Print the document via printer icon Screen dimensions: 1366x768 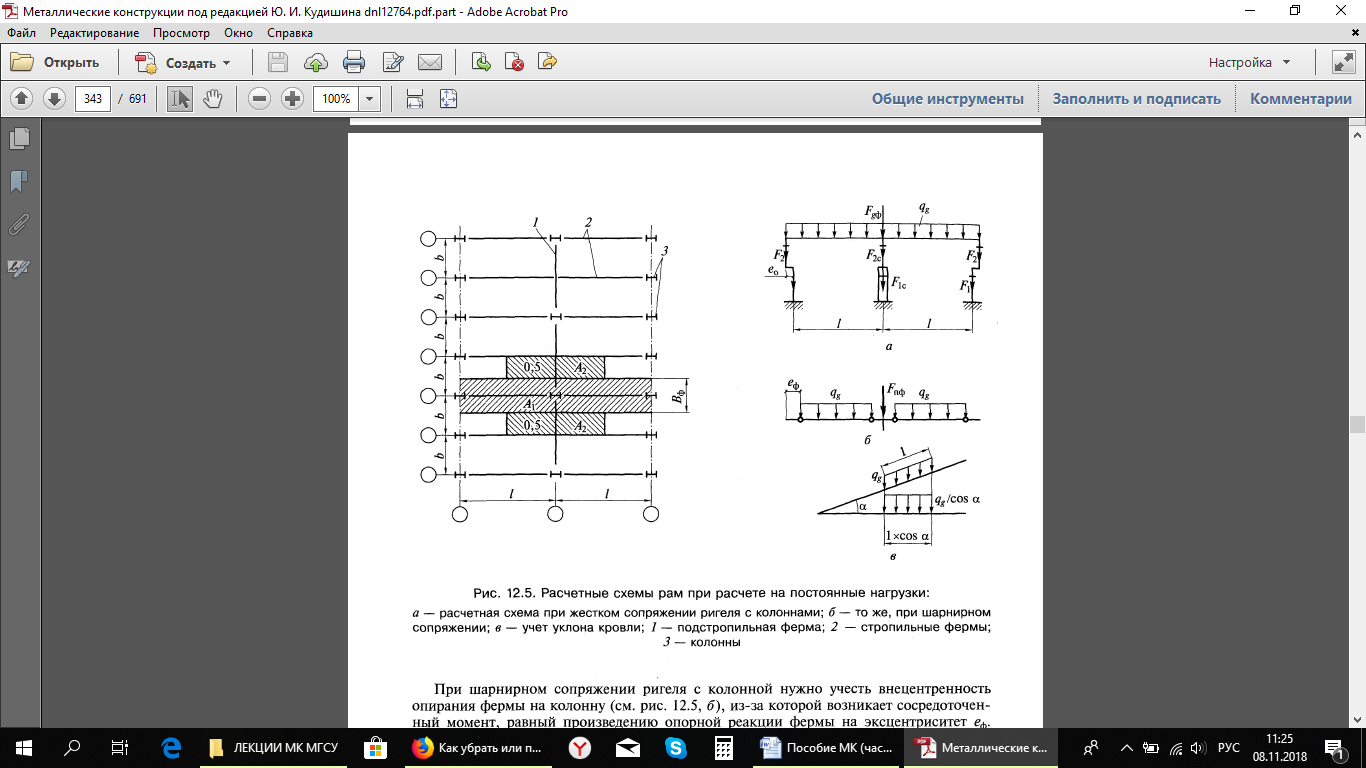click(354, 62)
